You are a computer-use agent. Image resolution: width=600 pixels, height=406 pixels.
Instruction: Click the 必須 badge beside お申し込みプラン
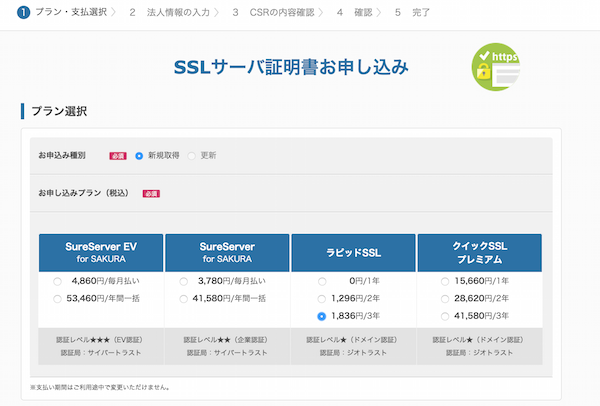point(151,194)
